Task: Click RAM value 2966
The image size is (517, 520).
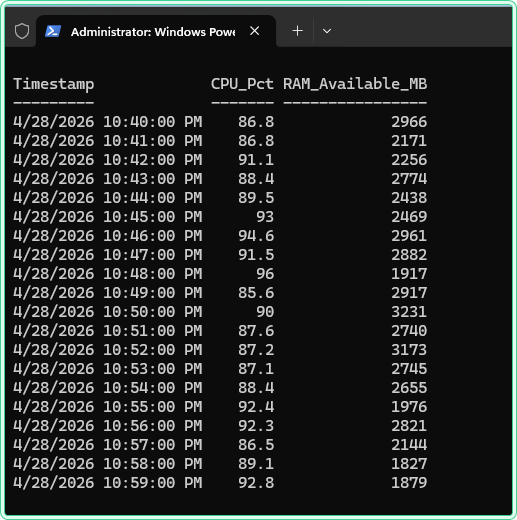Action: click(x=409, y=122)
